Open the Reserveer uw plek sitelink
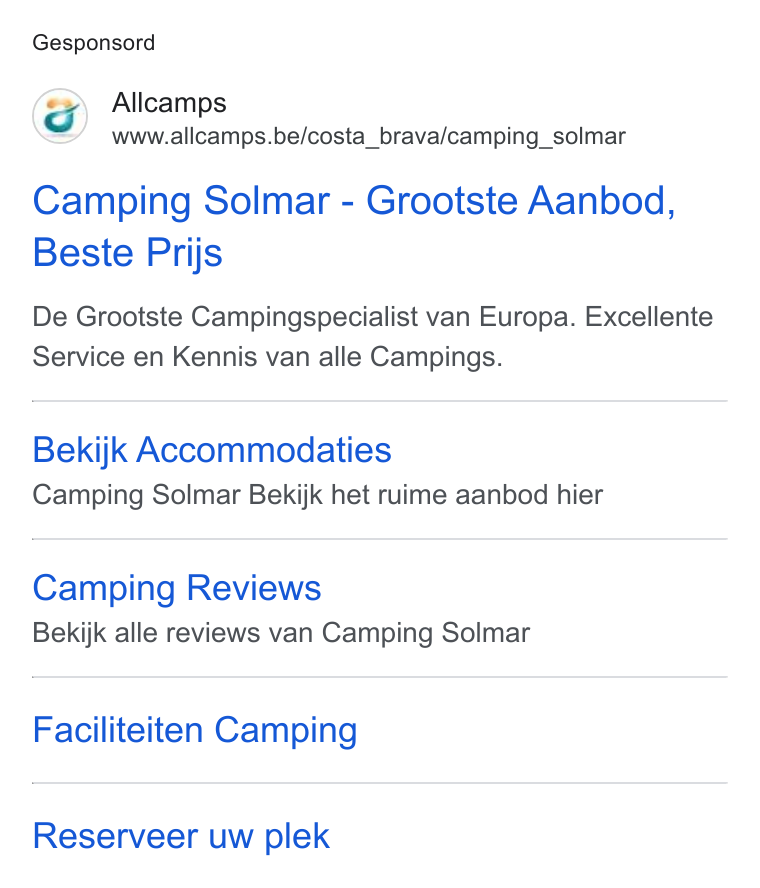This screenshot has height=888, width=760. [x=181, y=836]
